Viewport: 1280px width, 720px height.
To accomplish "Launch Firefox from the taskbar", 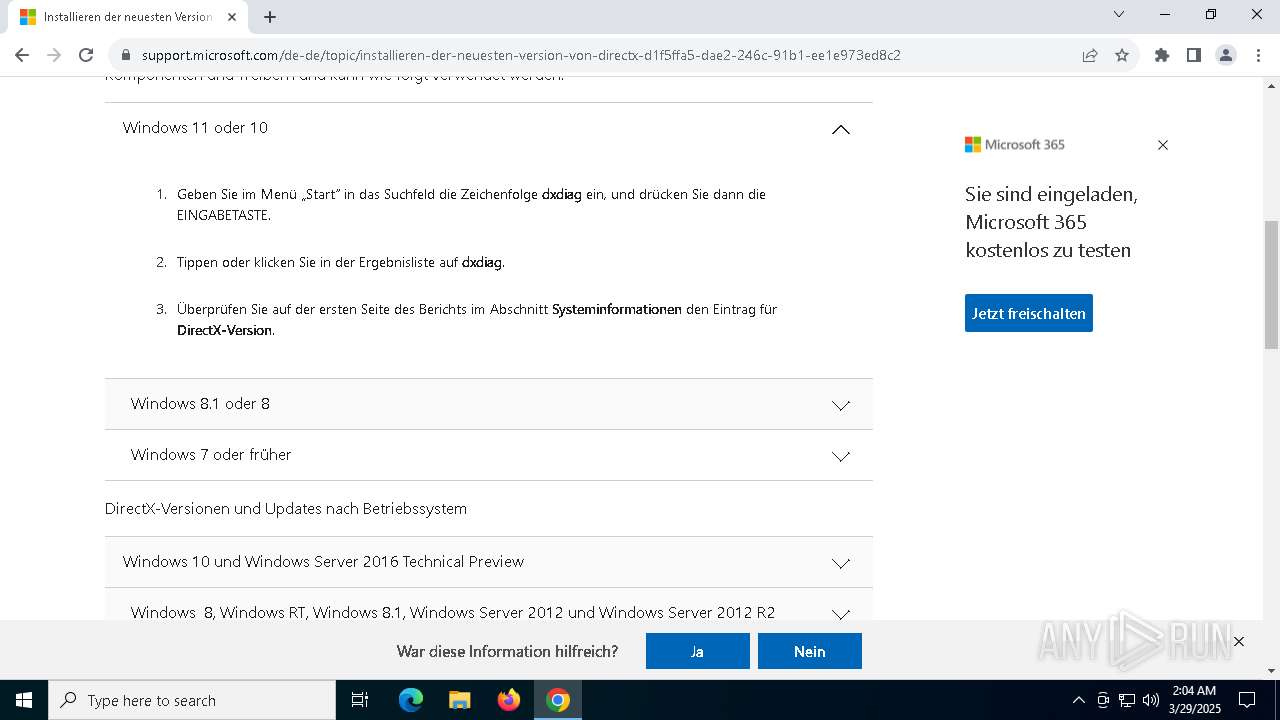I will point(509,700).
